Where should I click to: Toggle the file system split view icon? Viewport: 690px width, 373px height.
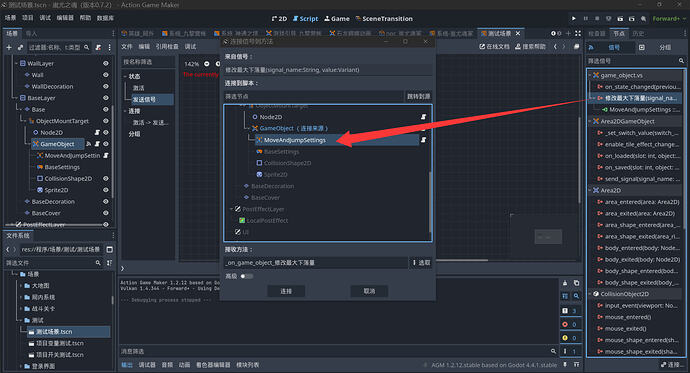pyautogui.click(x=110, y=249)
